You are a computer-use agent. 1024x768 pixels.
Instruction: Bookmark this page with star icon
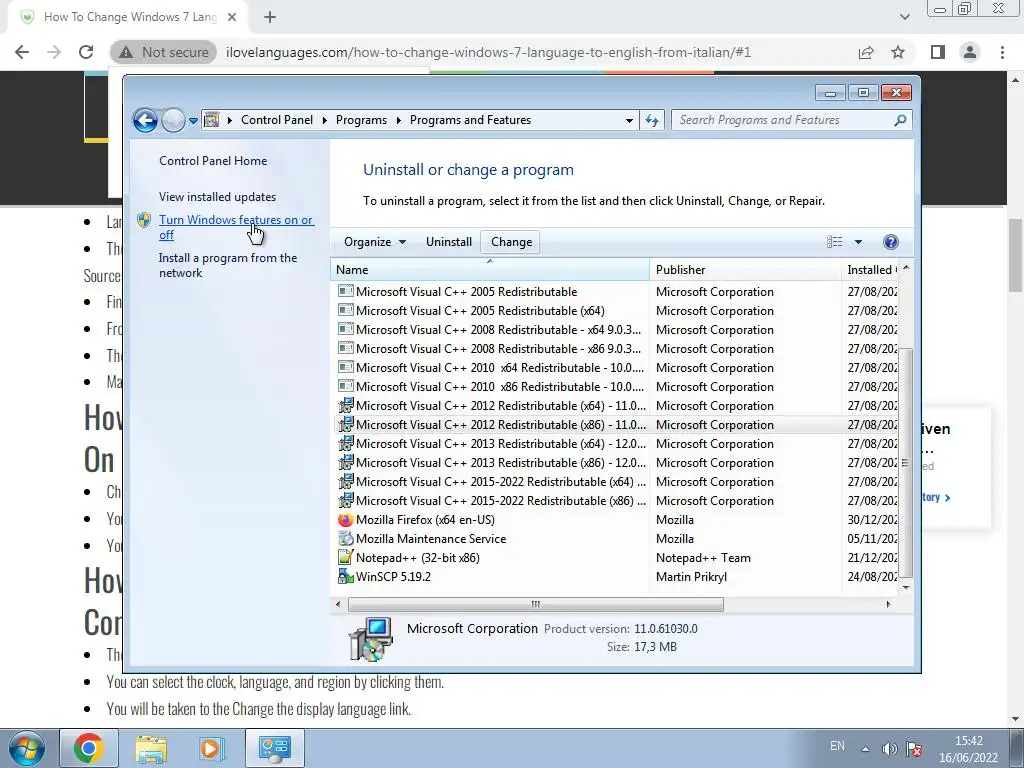point(898,52)
